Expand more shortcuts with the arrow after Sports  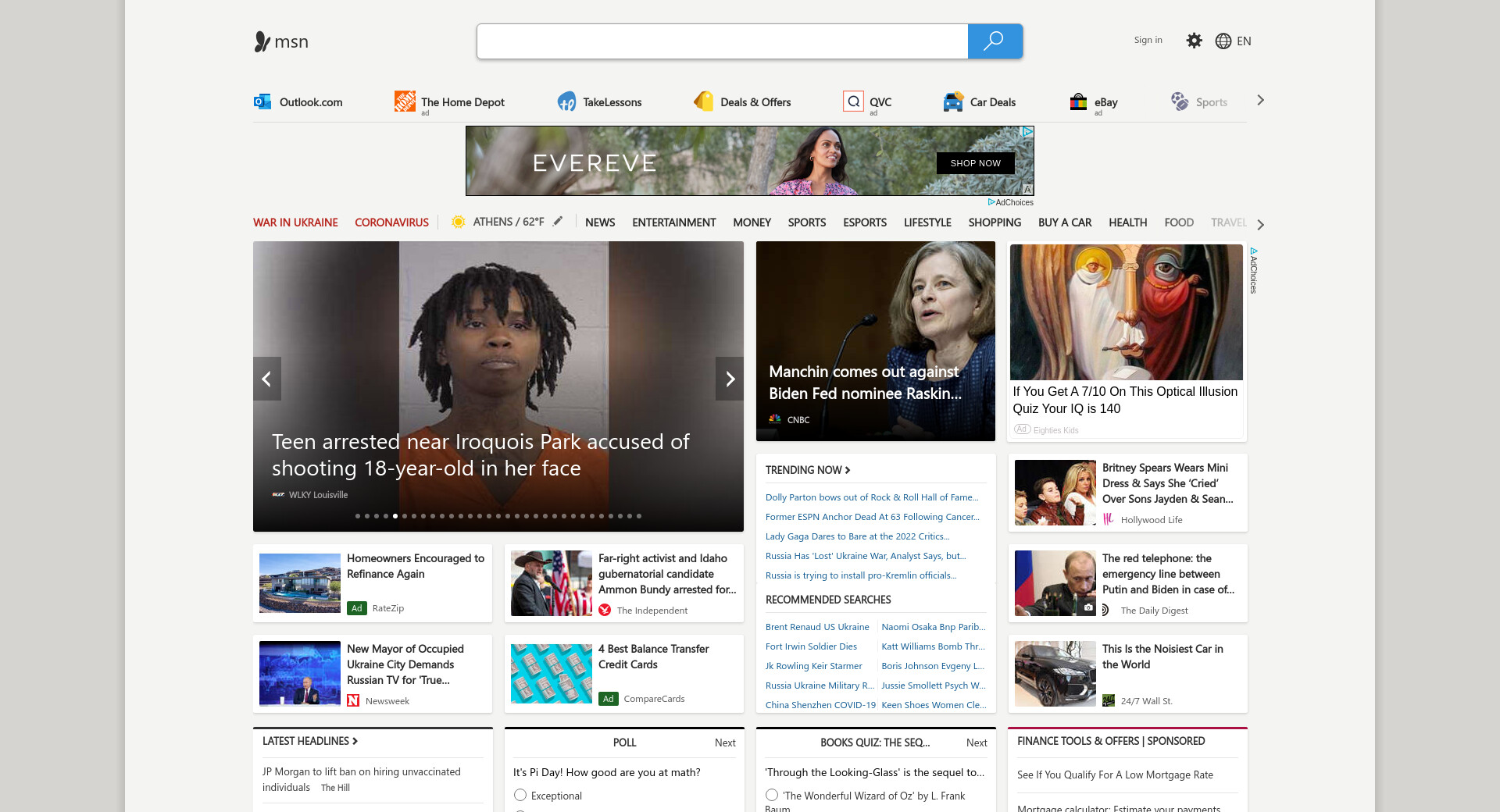[1260, 100]
